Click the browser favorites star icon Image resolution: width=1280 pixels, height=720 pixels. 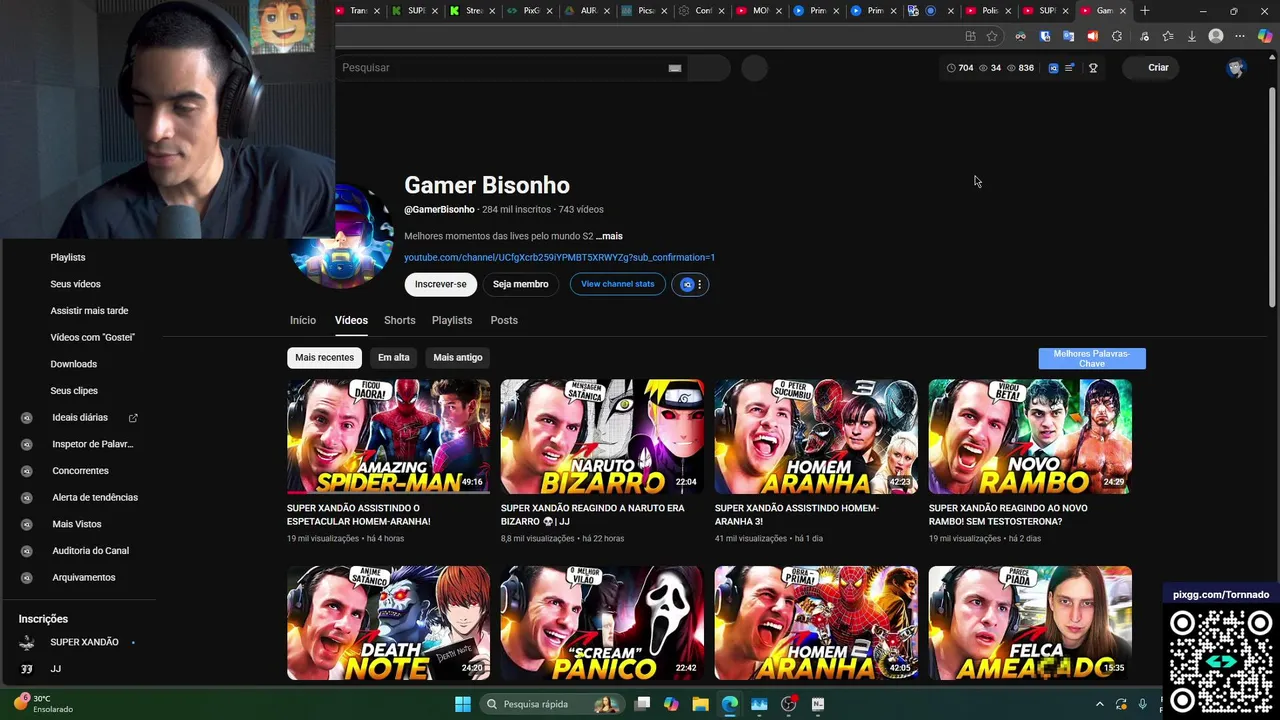(x=992, y=36)
